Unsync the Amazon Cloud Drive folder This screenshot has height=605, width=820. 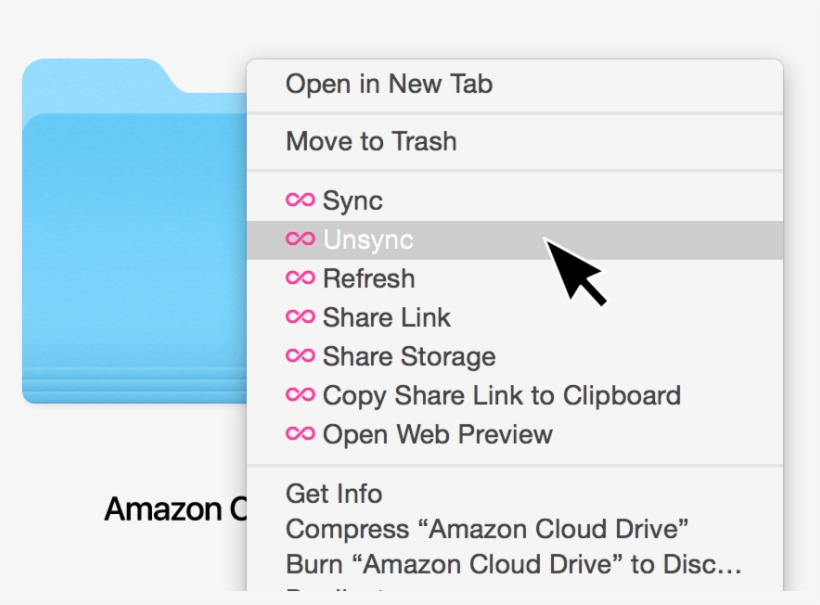(368, 239)
